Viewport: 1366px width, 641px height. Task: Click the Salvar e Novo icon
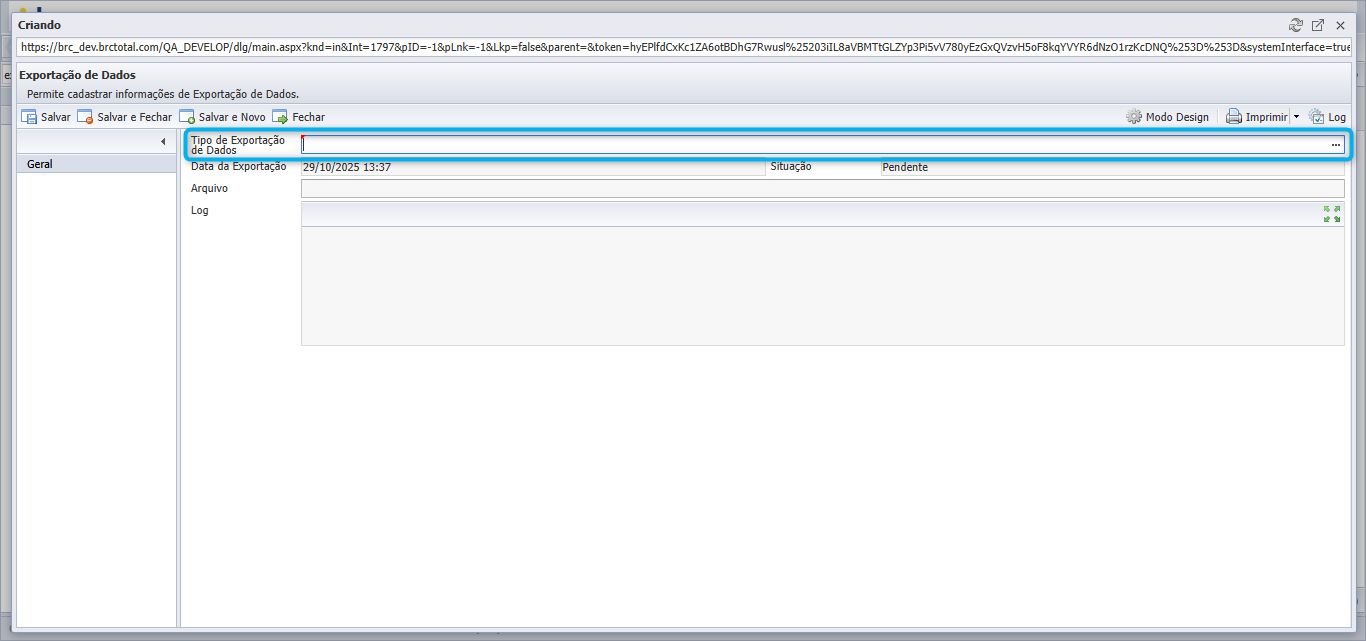click(187, 117)
